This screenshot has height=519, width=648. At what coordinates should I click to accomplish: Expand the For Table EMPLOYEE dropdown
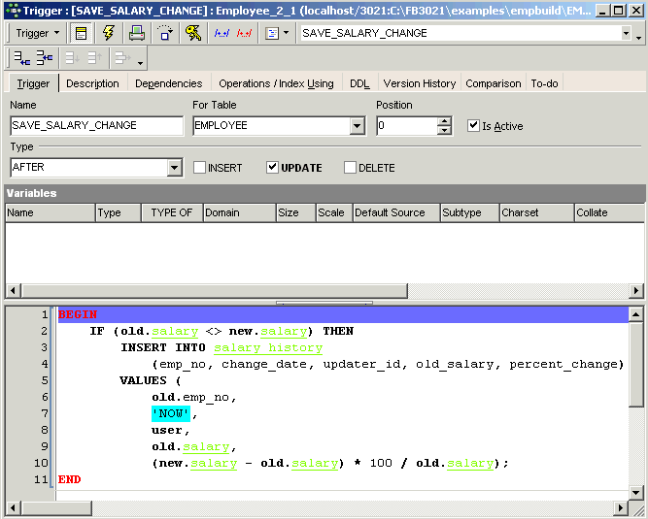(357, 126)
